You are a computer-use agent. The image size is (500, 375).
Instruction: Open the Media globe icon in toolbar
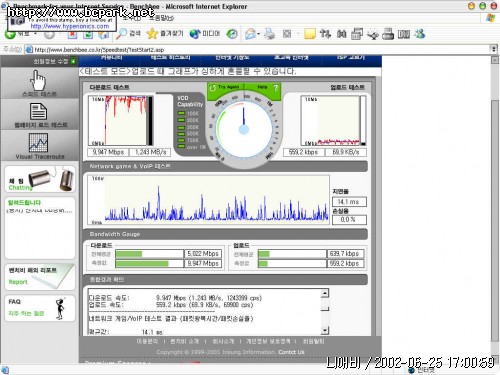pyautogui.click(x=195, y=34)
